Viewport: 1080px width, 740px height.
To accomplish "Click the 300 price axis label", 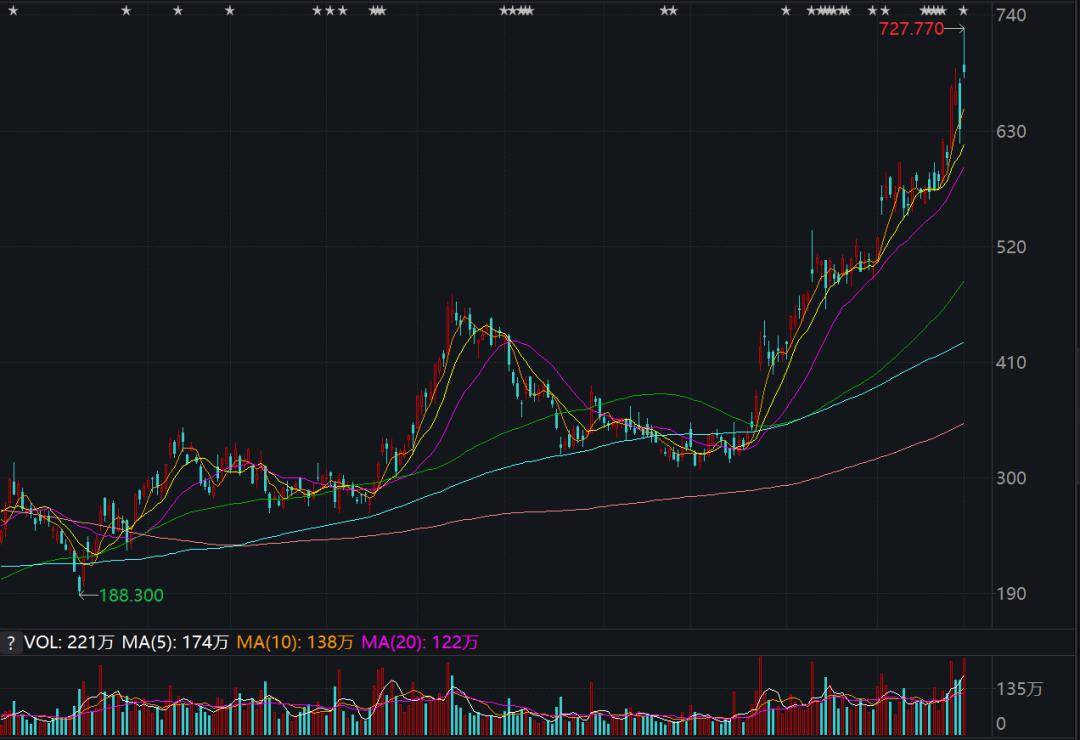I will point(1010,477).
